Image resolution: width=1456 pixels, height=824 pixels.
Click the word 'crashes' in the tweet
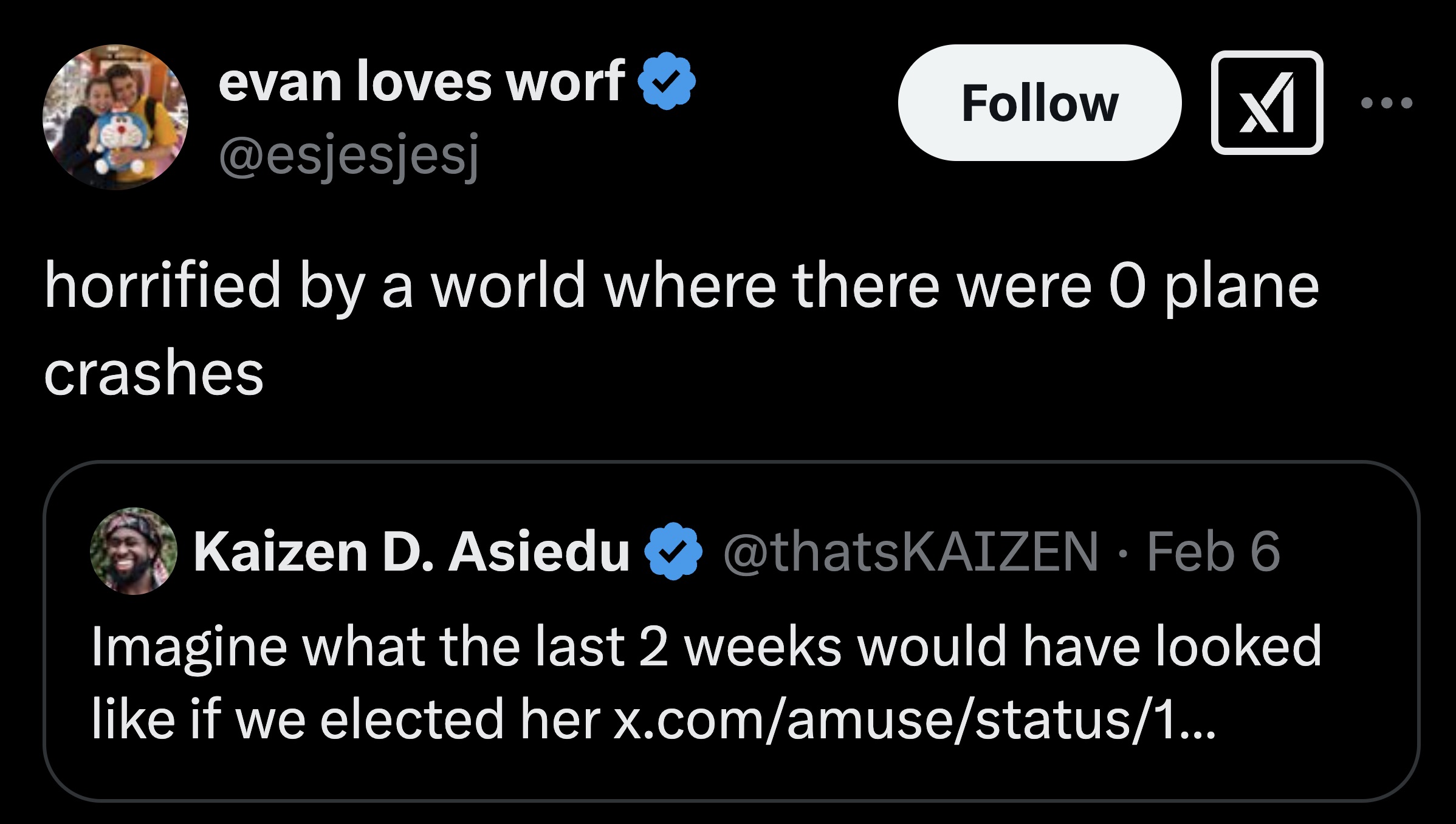(x=154, y=372)
